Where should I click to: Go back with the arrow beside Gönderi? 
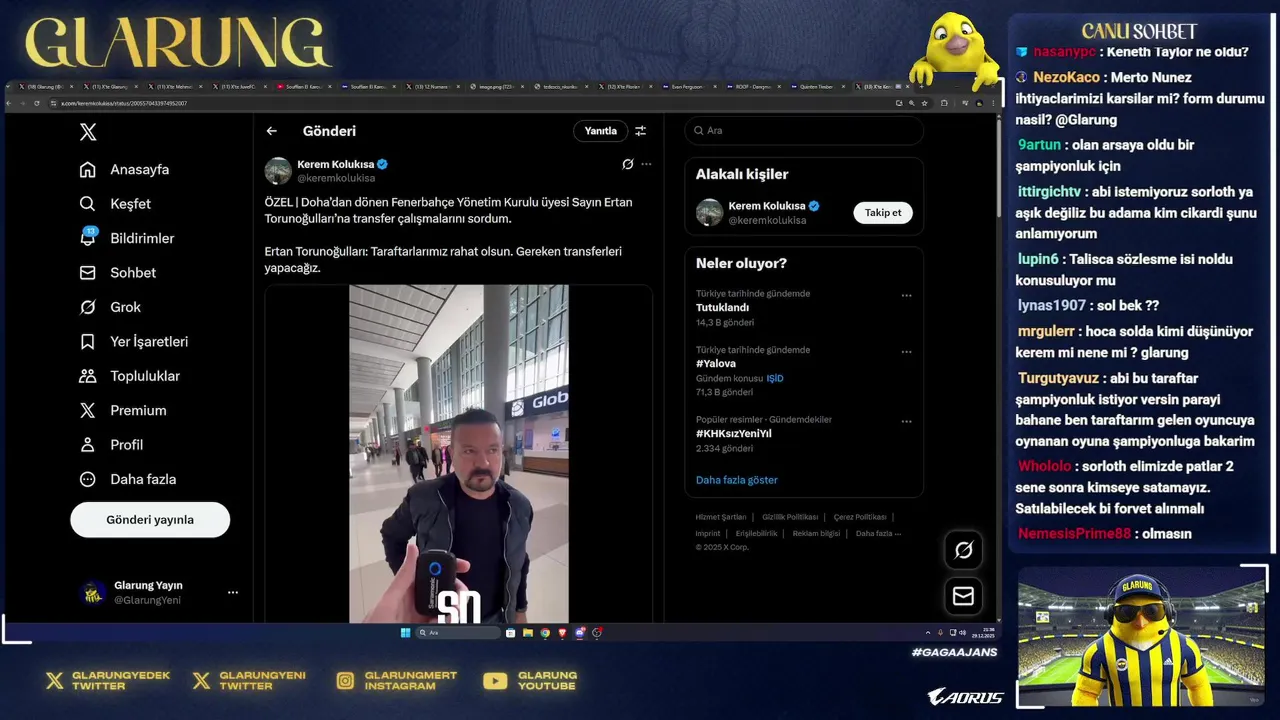[x=271, y=131]
